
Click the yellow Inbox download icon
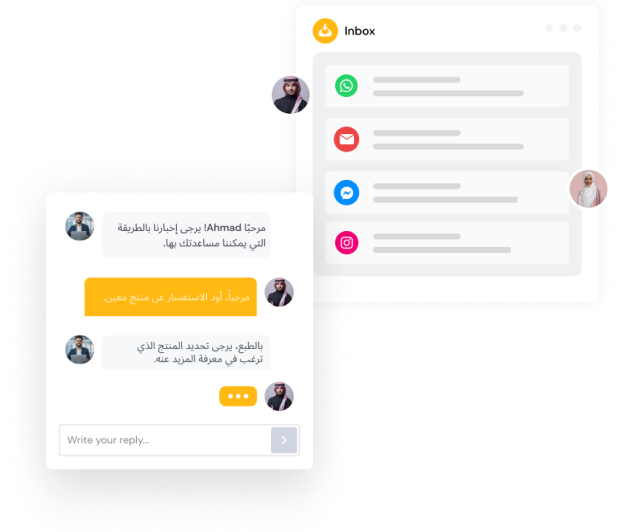point(325,31)
